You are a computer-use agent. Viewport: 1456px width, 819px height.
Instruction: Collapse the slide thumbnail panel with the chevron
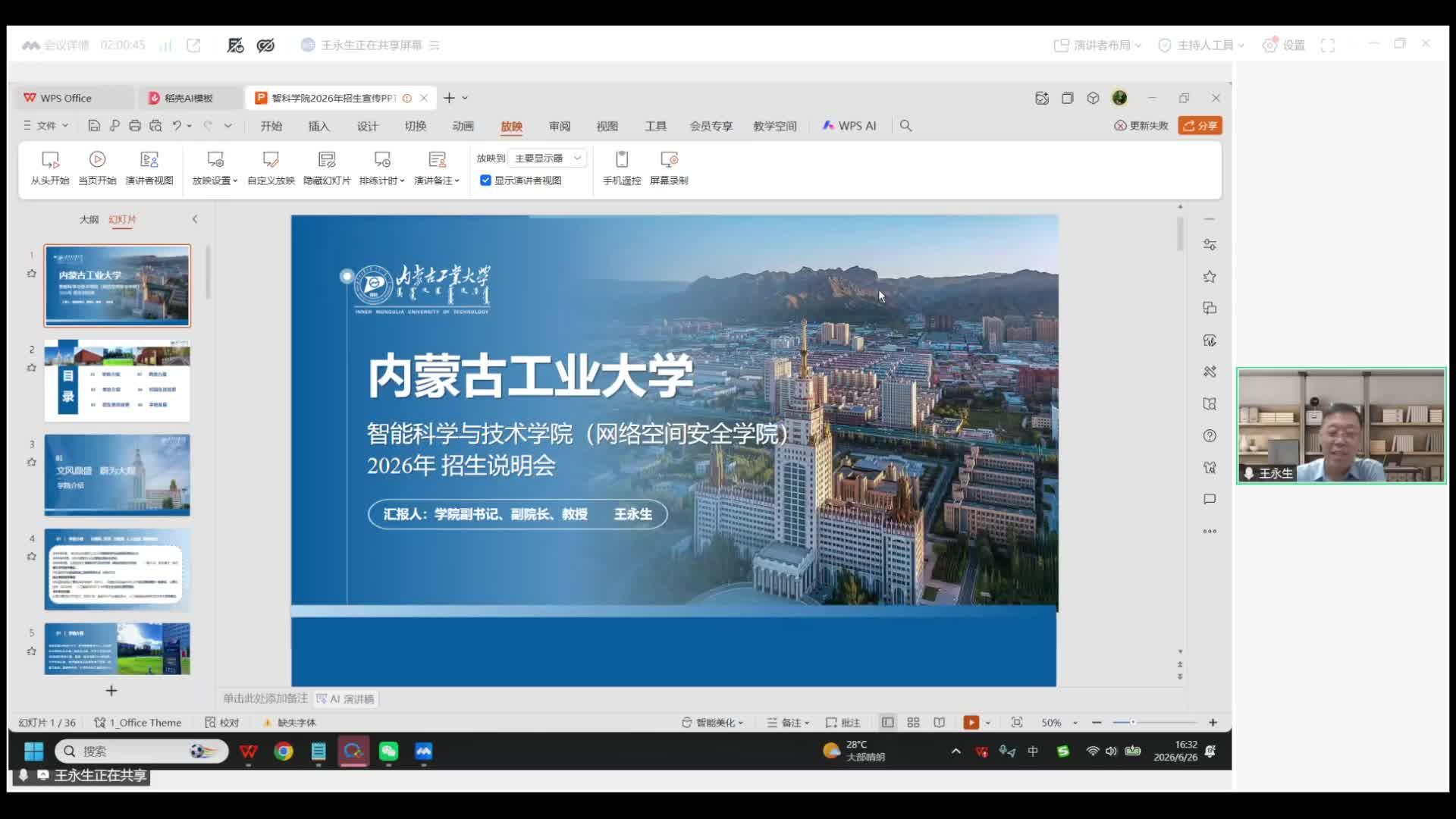click(x=195, y=219)
